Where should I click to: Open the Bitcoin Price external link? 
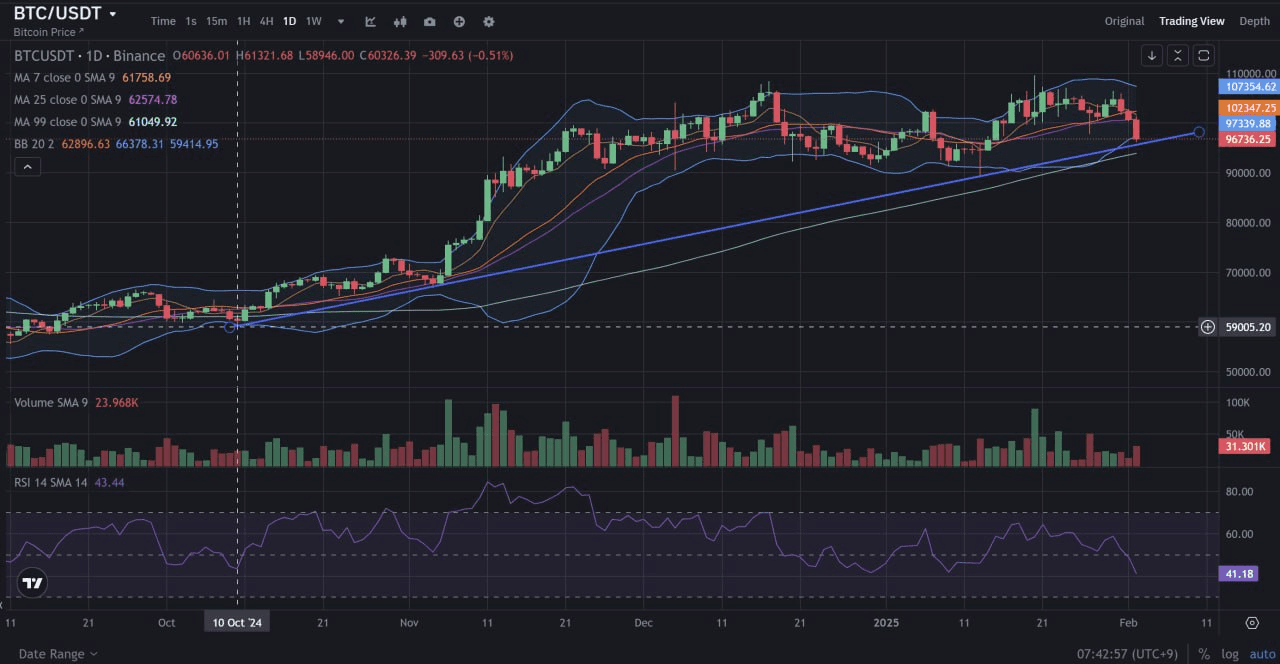(49, 32)
